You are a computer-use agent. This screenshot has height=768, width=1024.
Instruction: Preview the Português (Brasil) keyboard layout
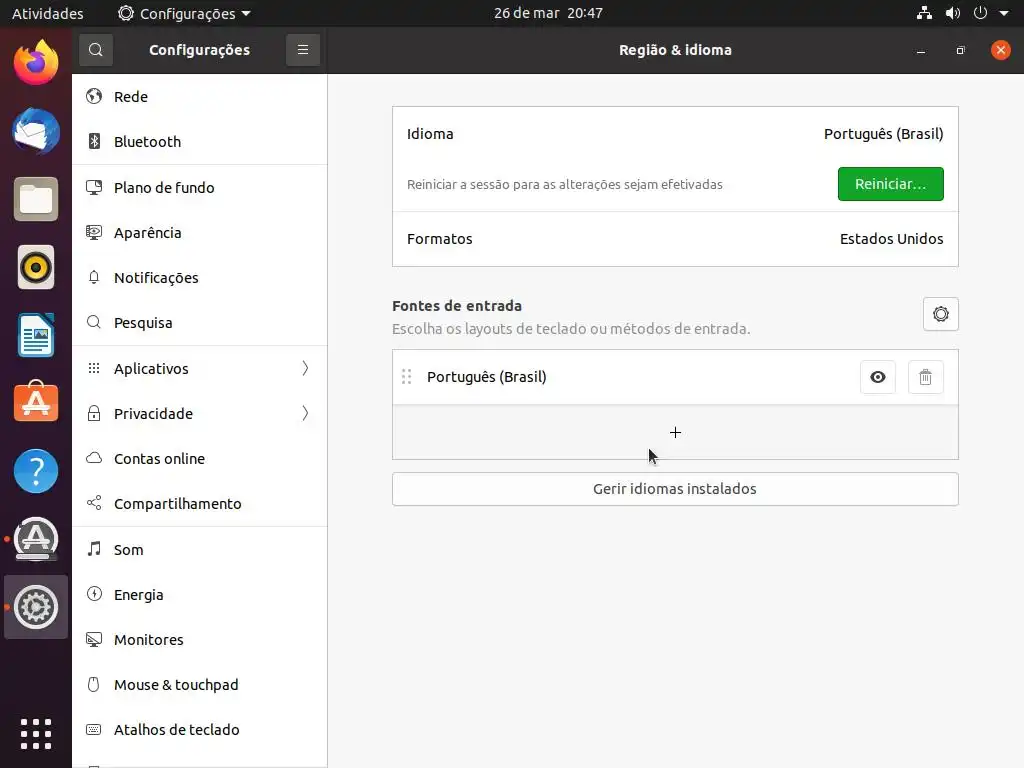tap(877, 377)
